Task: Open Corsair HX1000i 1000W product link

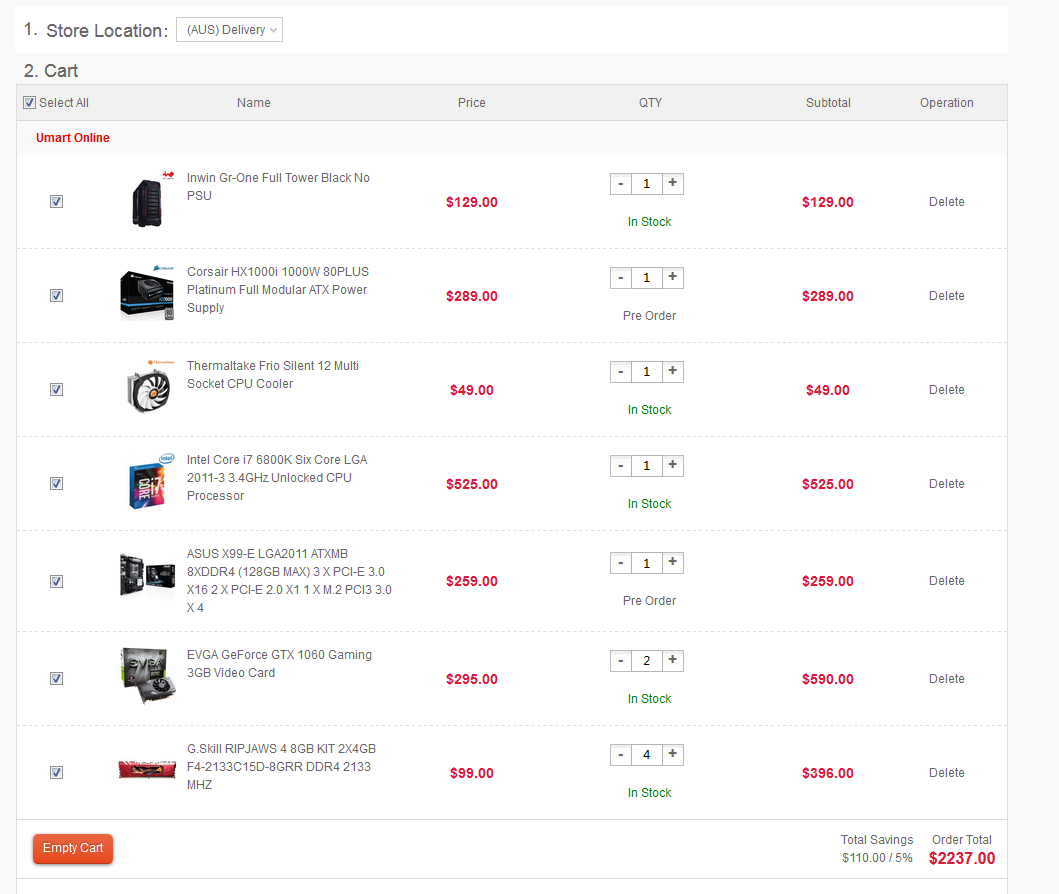Action: pyautogui.click(x=278, y=290)
